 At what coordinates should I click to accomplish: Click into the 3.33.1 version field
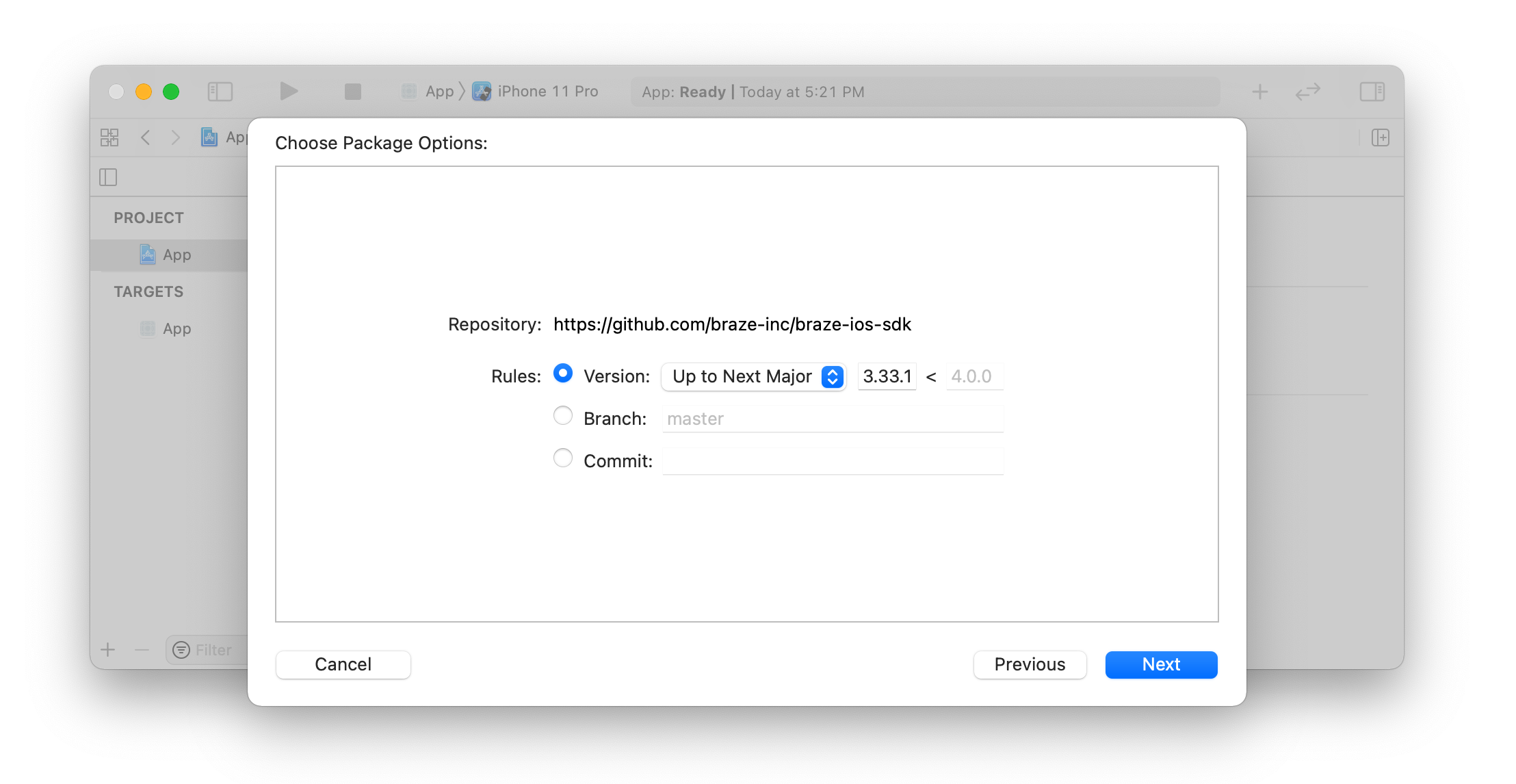tap(887, 376)
